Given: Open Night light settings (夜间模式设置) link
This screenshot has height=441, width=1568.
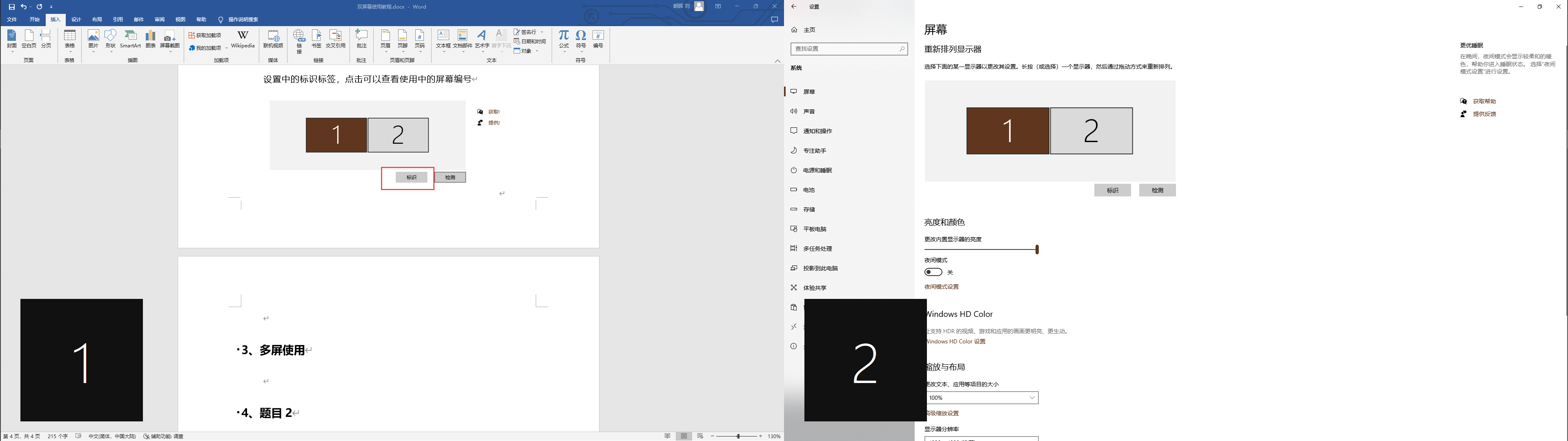Looking at the screenshot, I should click(941, 287).
